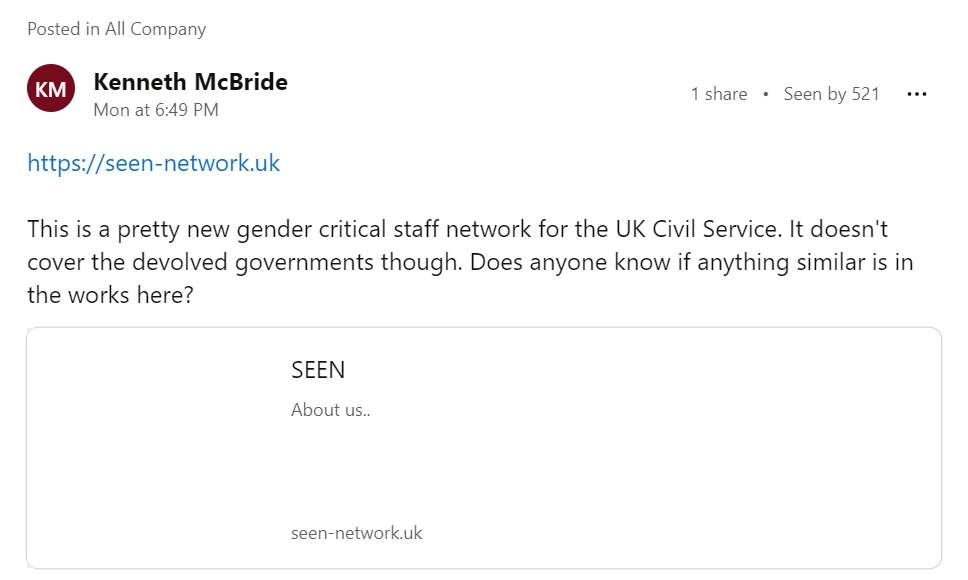
Task: Click the blank thumbnail area of preview card
Action: point(154,448)
